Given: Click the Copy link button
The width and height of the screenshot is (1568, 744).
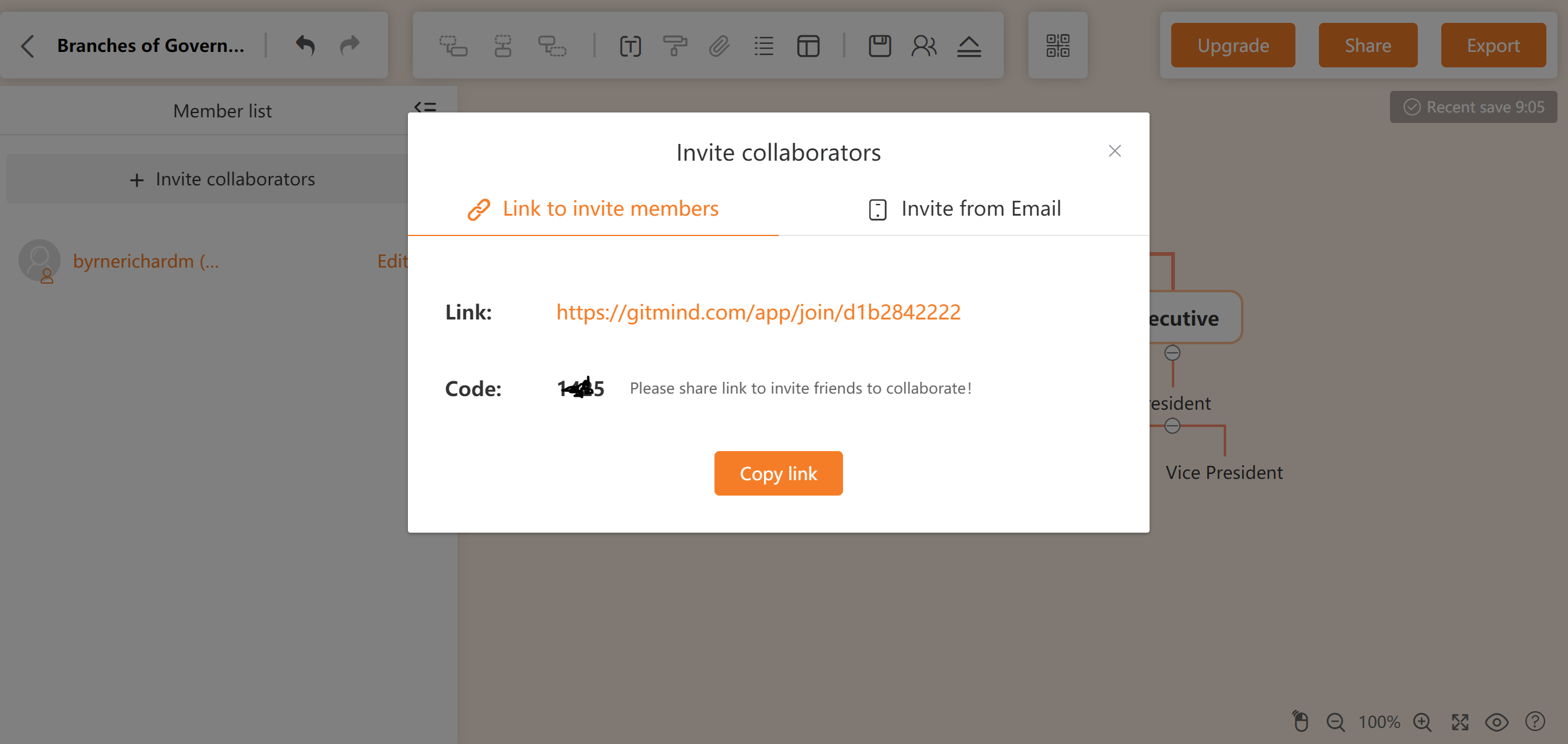Looking at the screenshot, I should pyautogui.click(x=778, y=473).
